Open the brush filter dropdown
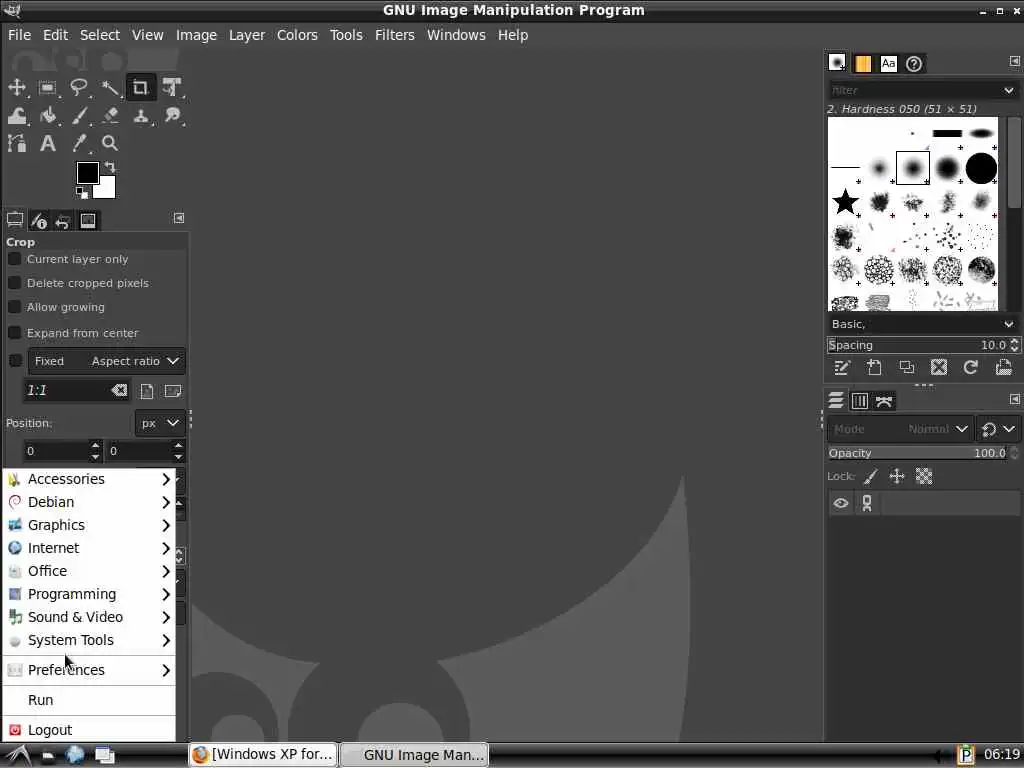The width and height of the screenshot is (1024, 768). point(1009,90)
